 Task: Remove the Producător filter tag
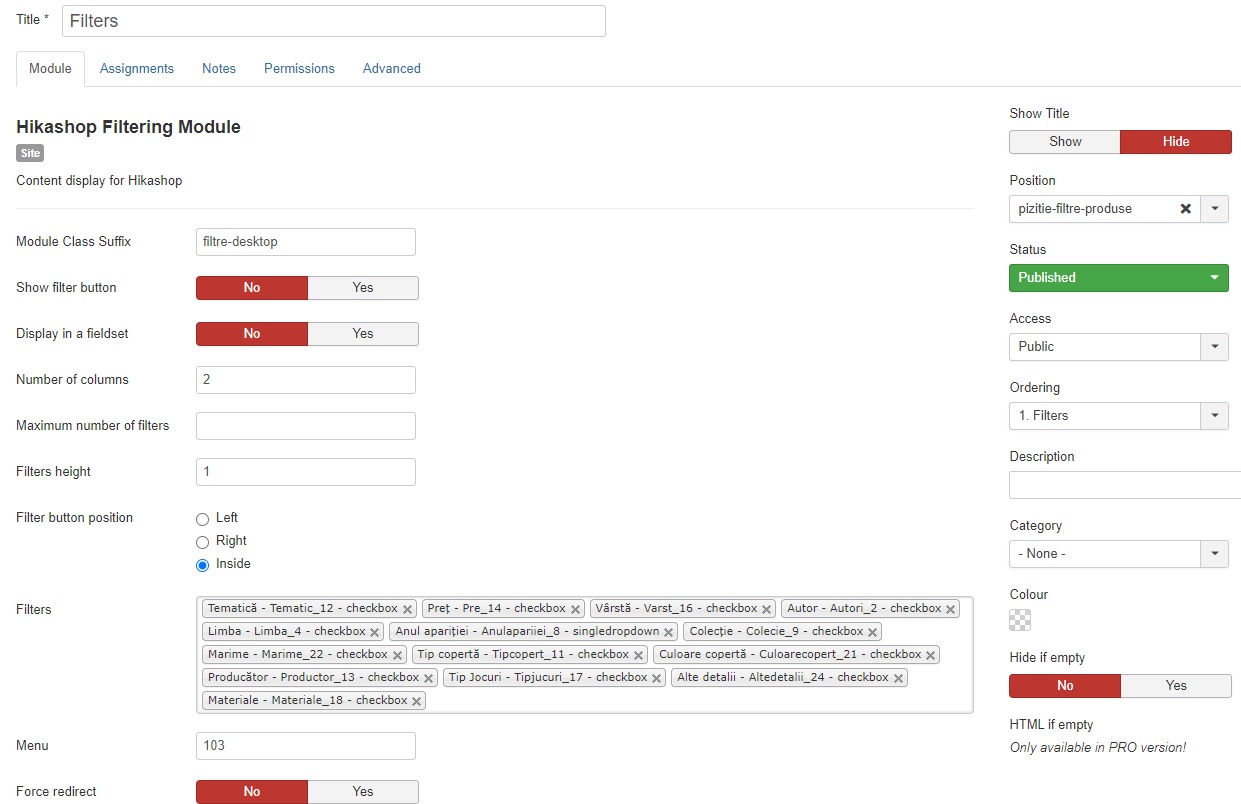pos(428,678)
